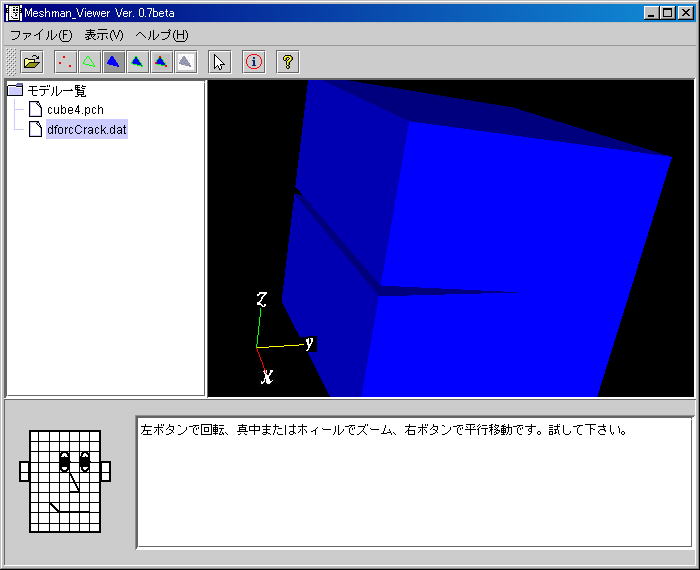Image resolution: width=700 pixels, height=570 pixels.
Task: Open the 表示(V) menu
Action: 104,35
